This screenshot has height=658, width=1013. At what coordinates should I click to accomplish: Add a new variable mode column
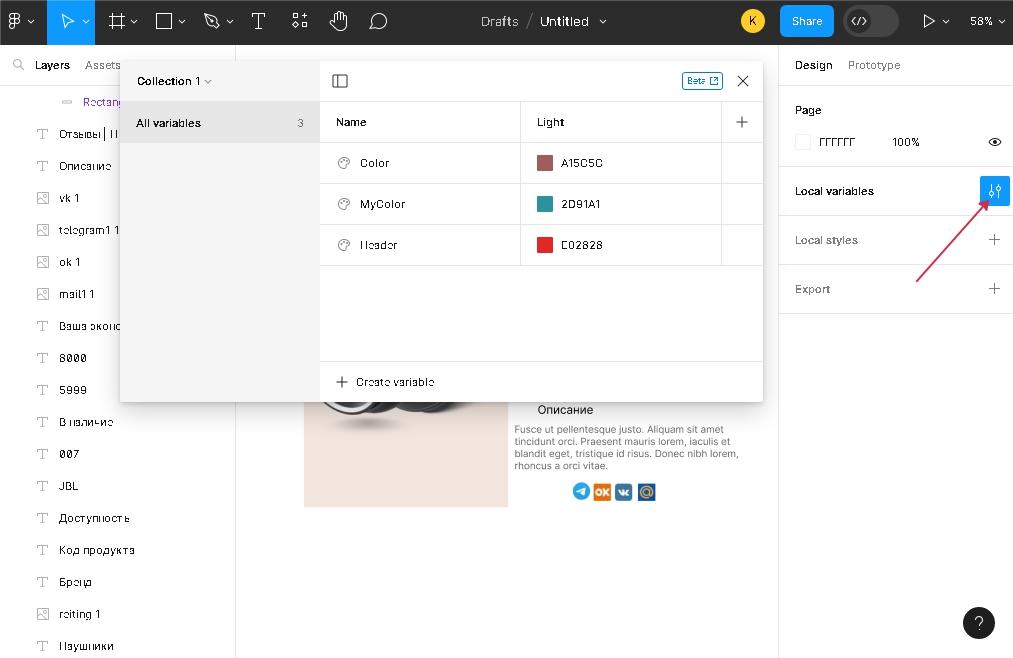pyautogui.click(x=741, y=122)
